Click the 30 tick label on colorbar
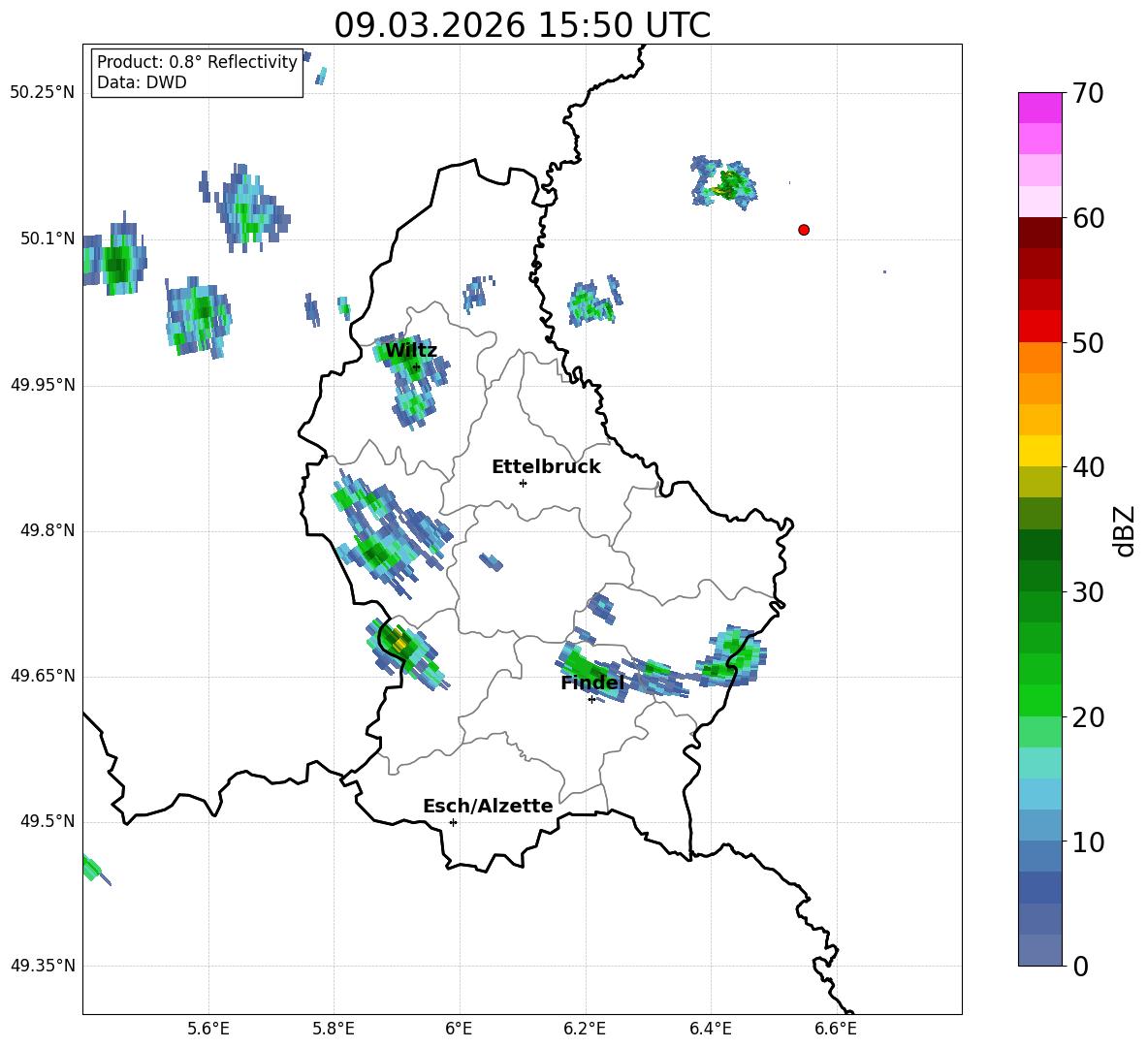This screenshot has width=1148, height=1048. point(1087,592)
